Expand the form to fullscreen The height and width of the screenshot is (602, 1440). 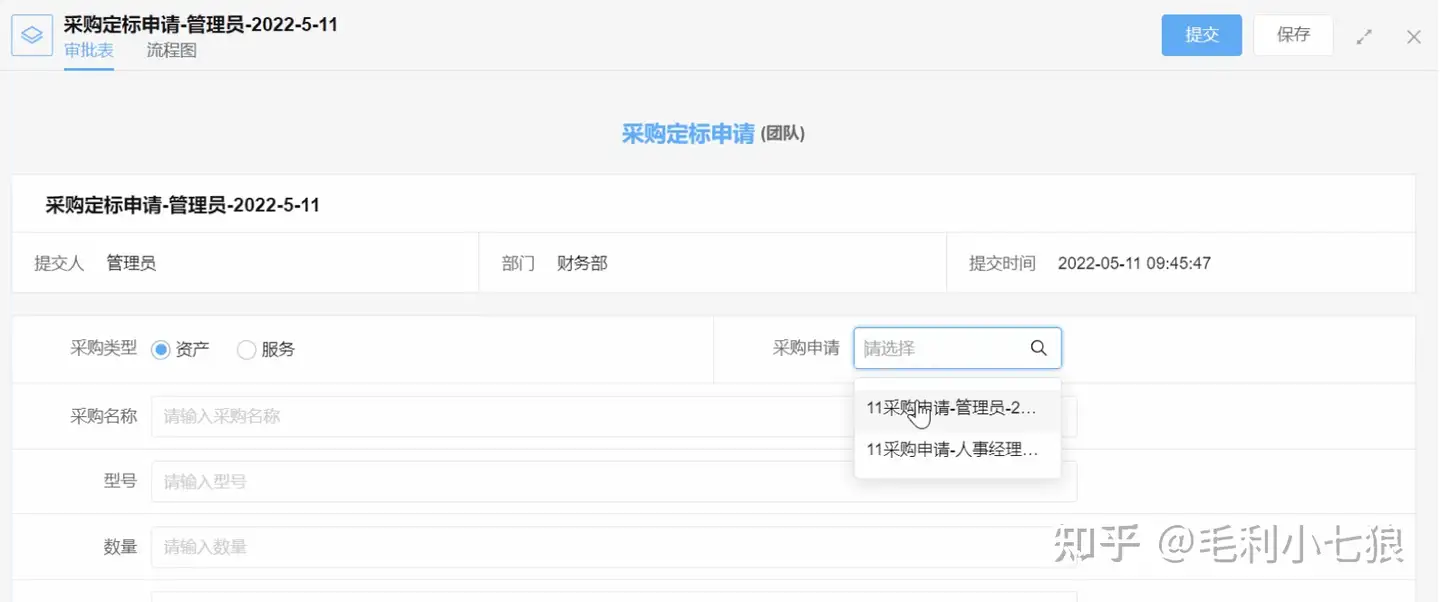click(x=1364, y=37)
